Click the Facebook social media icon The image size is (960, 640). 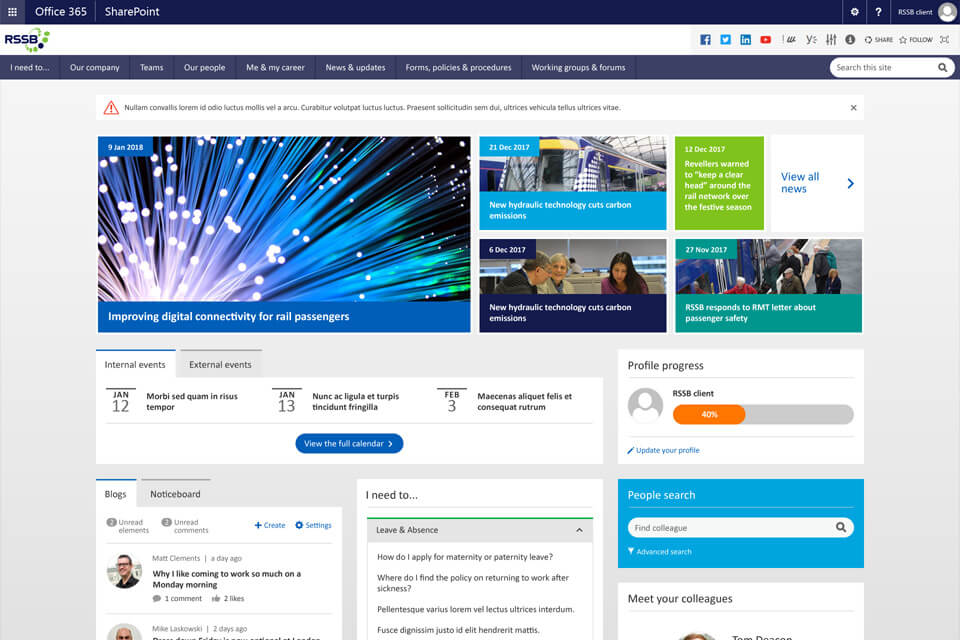(x=705, y=40)
